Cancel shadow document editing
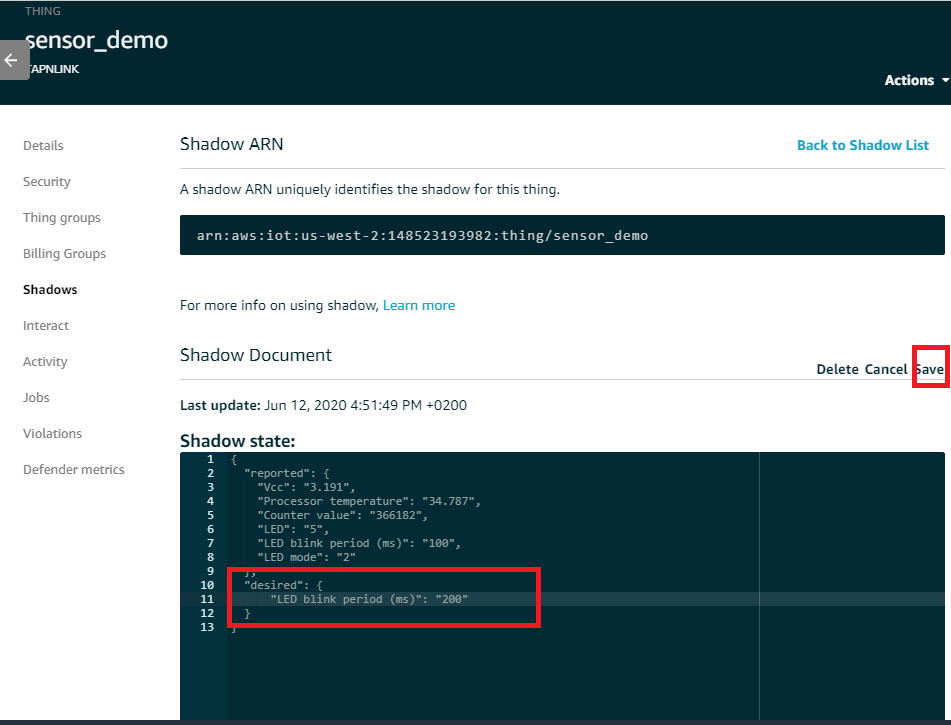This screenshot has width=951, height=725. click(x=885, y=369)
